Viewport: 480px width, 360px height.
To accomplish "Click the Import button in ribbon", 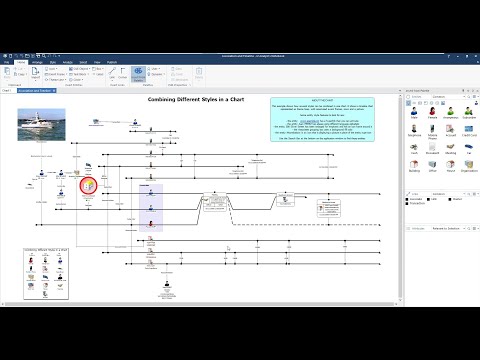I will 35,74.
